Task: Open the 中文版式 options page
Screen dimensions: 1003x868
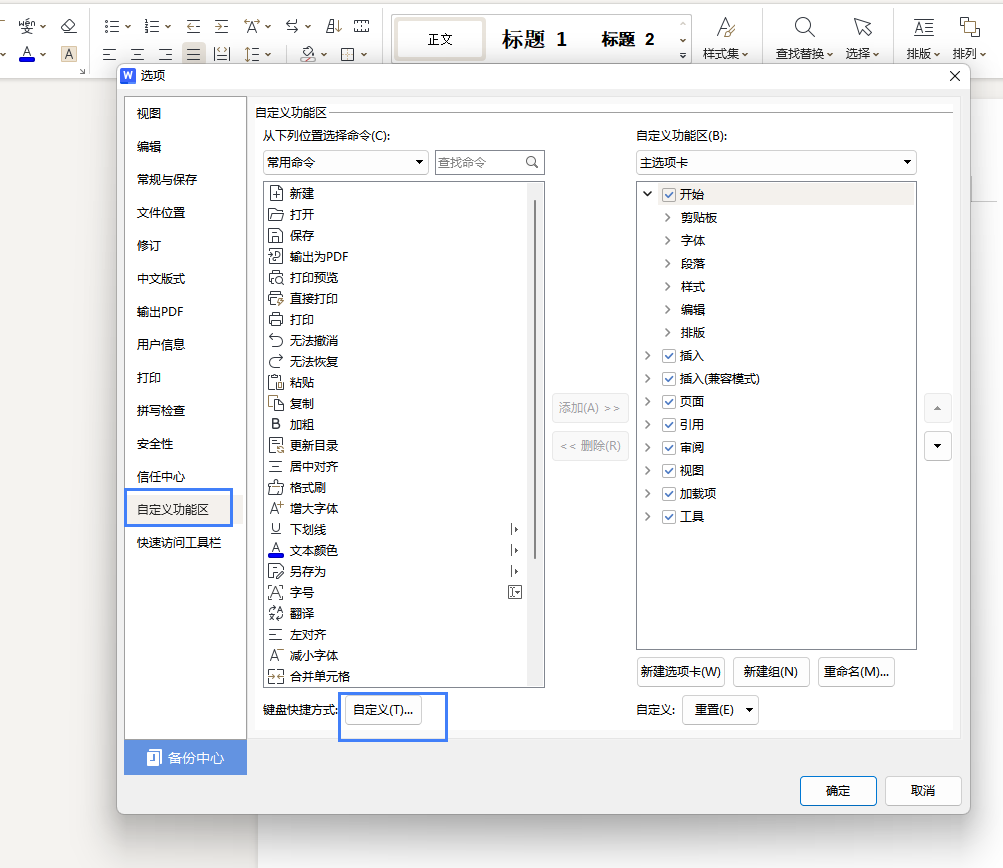Action: [x=161, y=279]
